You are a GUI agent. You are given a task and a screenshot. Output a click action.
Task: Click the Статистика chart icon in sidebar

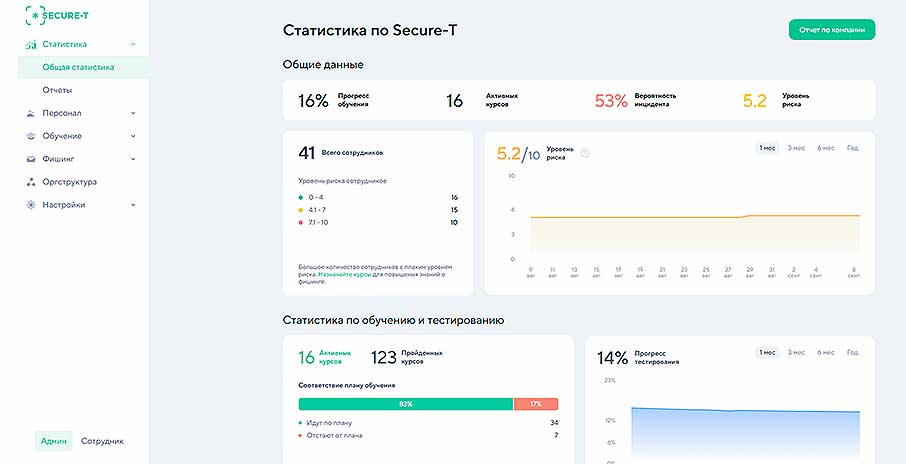(32, 44)
